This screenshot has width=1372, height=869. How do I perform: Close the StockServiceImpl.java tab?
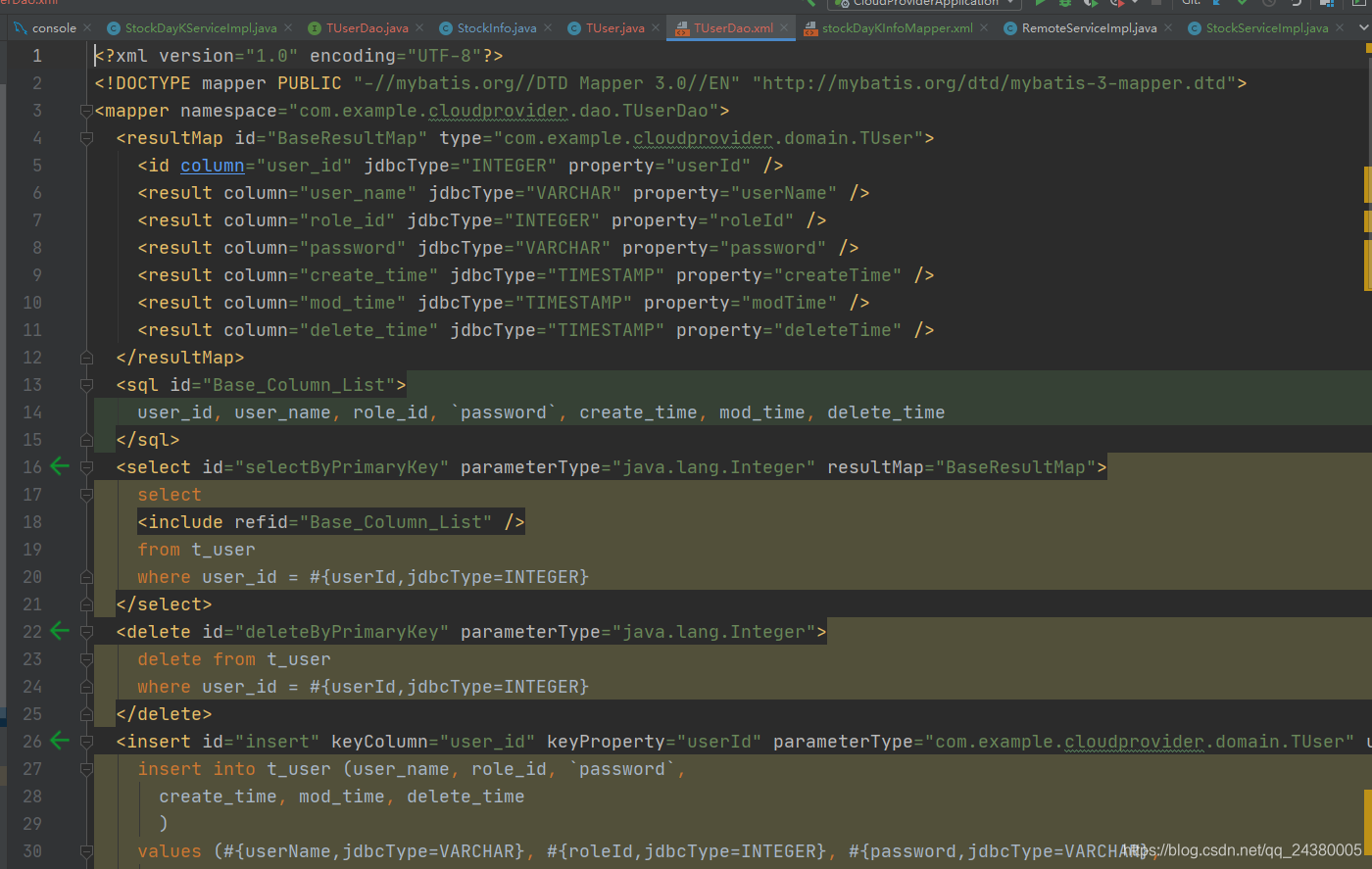point(1340,28)
